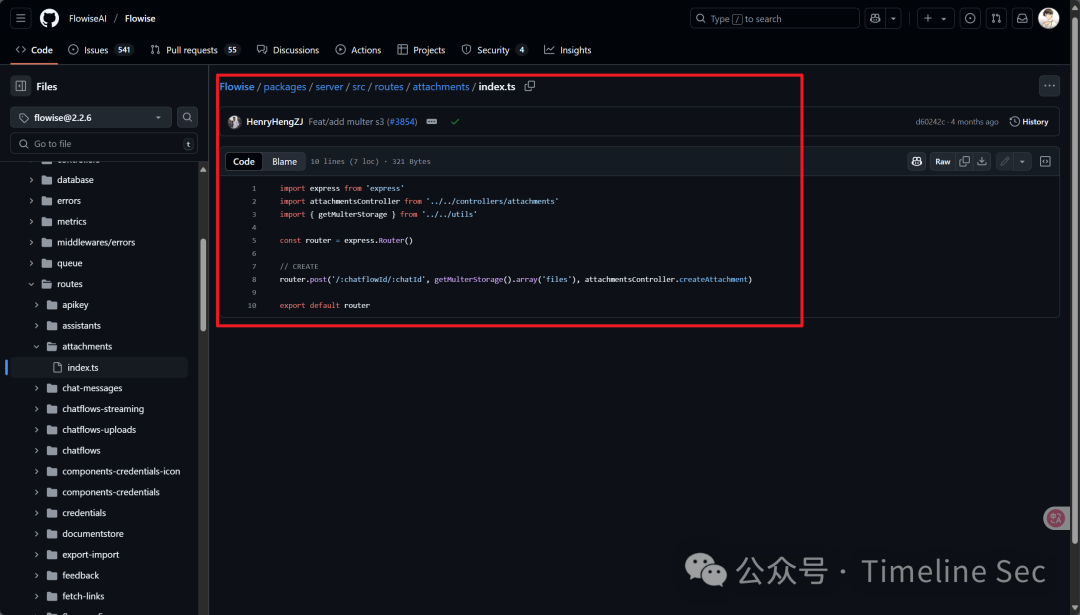This screenshot has height=615, width=1080.
Task: Select index.ts in the file tree
Action: click(x=83, y=368)
